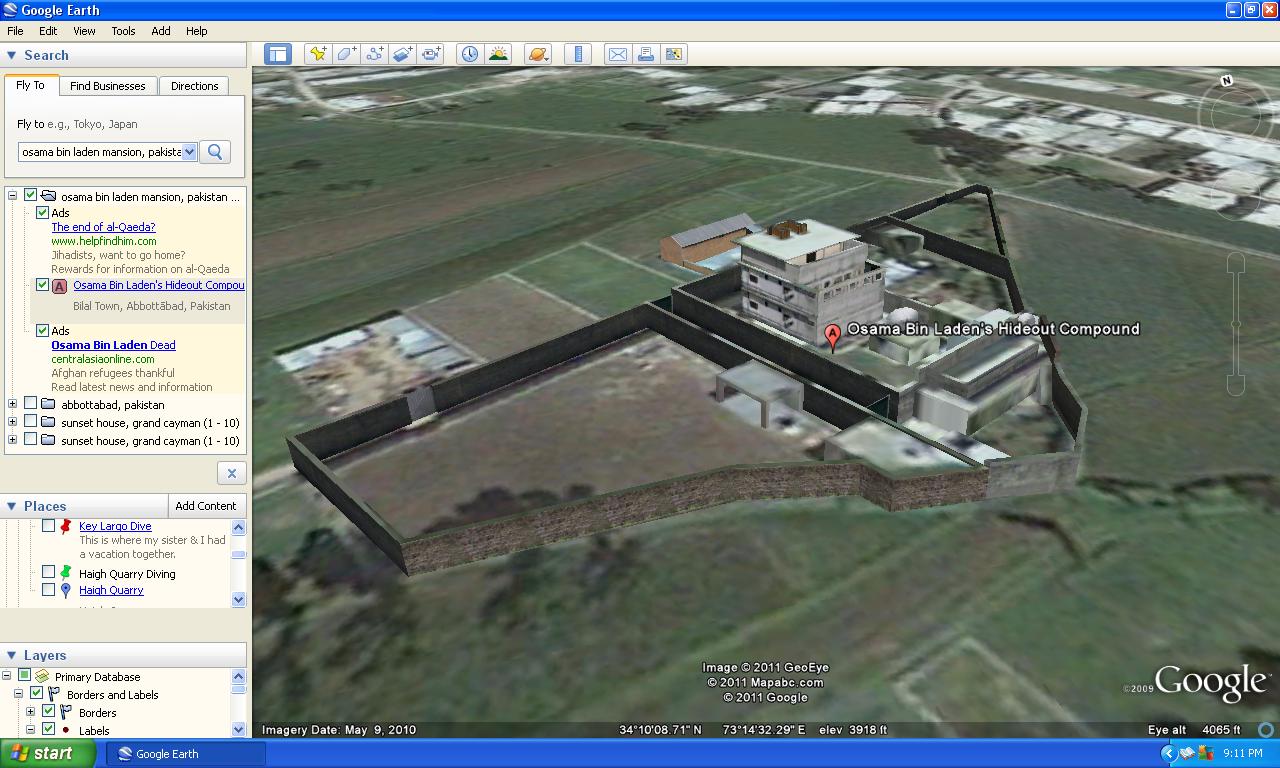This screenshot has height=768, width=1280.
Task: Collapse the Search panel triangle
Action: click(12, 56)
